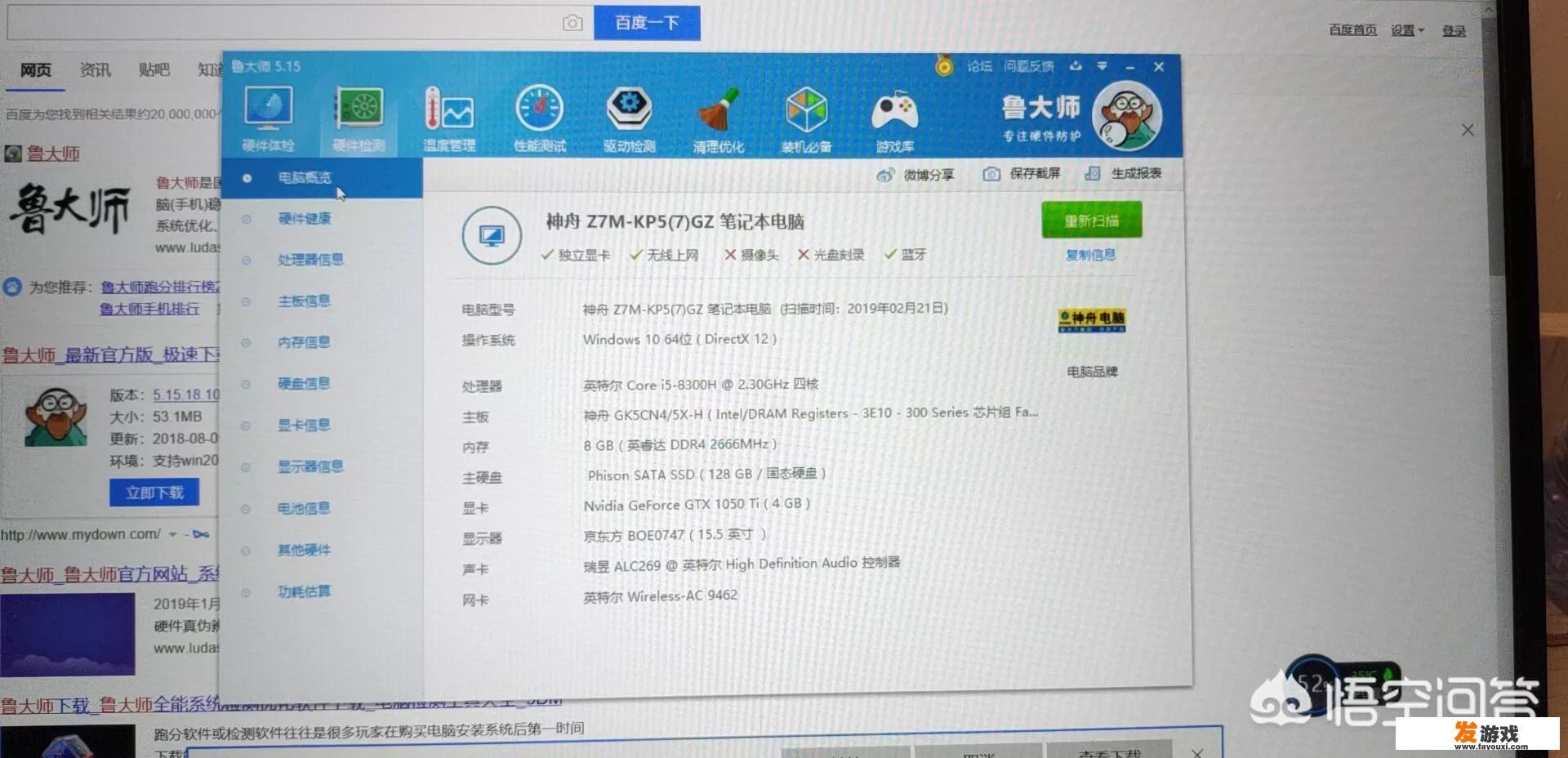Viewport: 1568px width, 758px height.
Task: Click the medal icon next to 论坛
Action: [944, 66]
